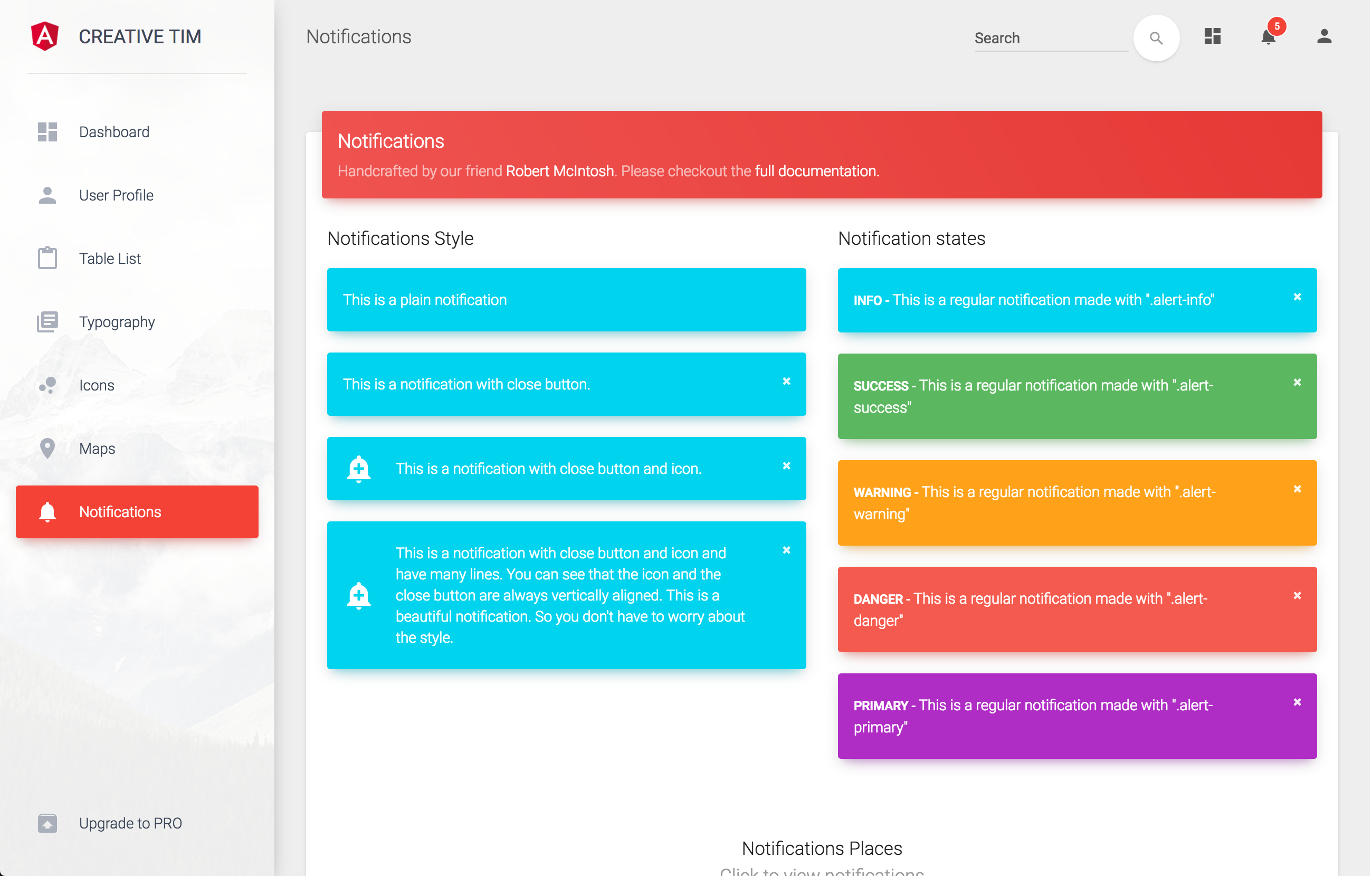Open User Profile page
Viewport: 1372px width, 876px height.
pos(116,195)
